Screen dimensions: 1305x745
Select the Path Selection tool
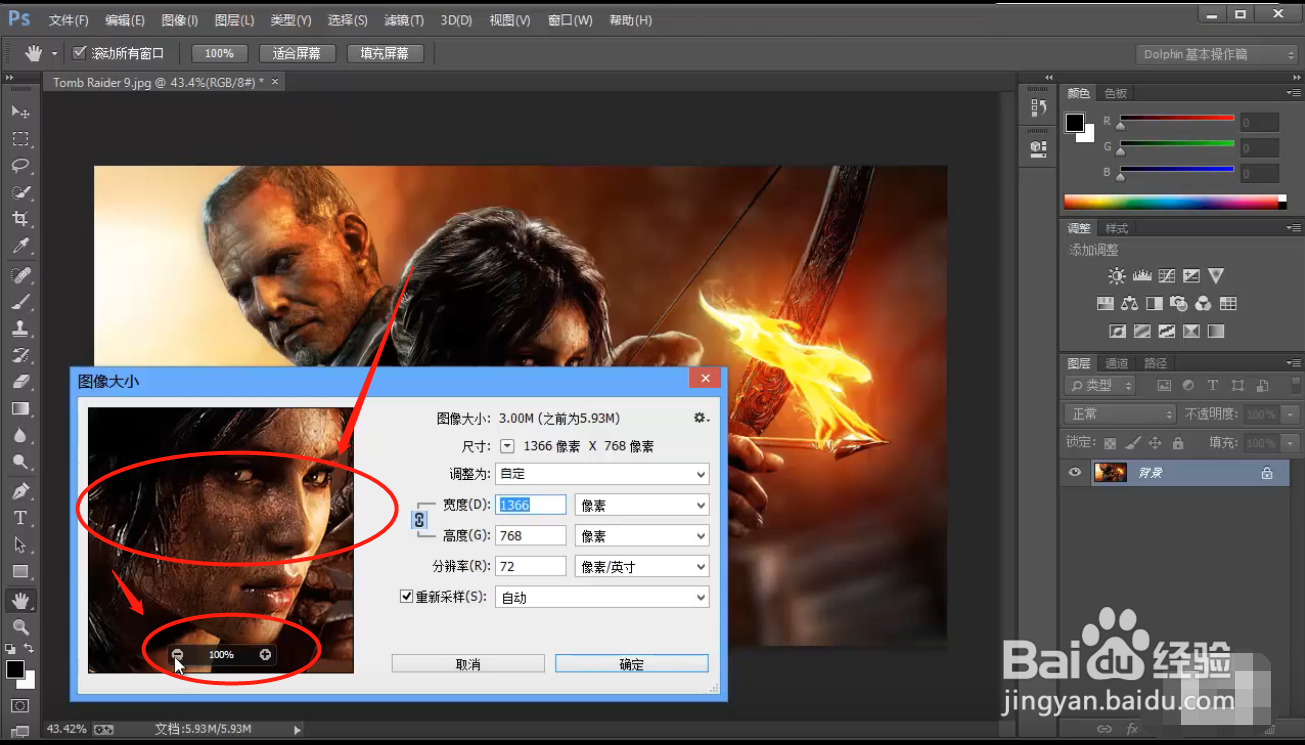[x=20, y=545]
